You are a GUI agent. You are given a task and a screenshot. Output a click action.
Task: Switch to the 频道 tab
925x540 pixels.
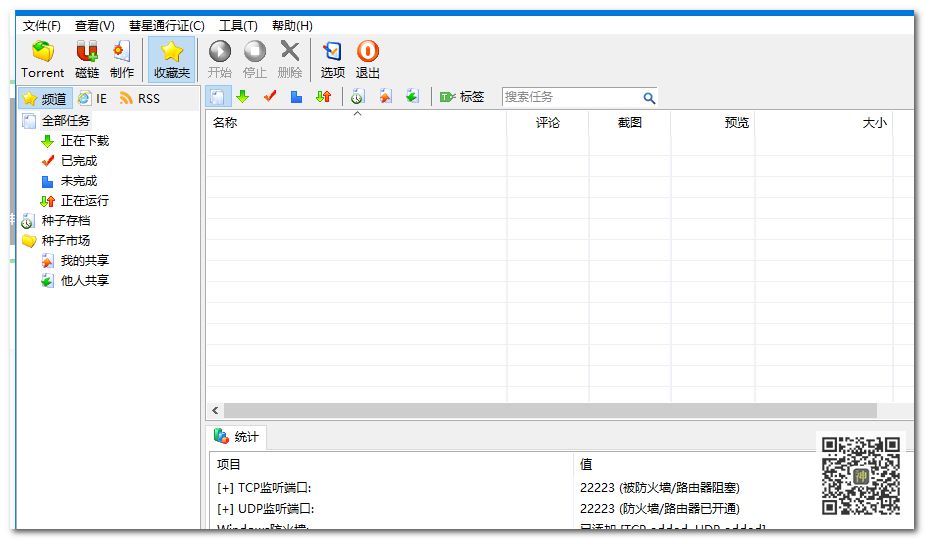(45, 99)
